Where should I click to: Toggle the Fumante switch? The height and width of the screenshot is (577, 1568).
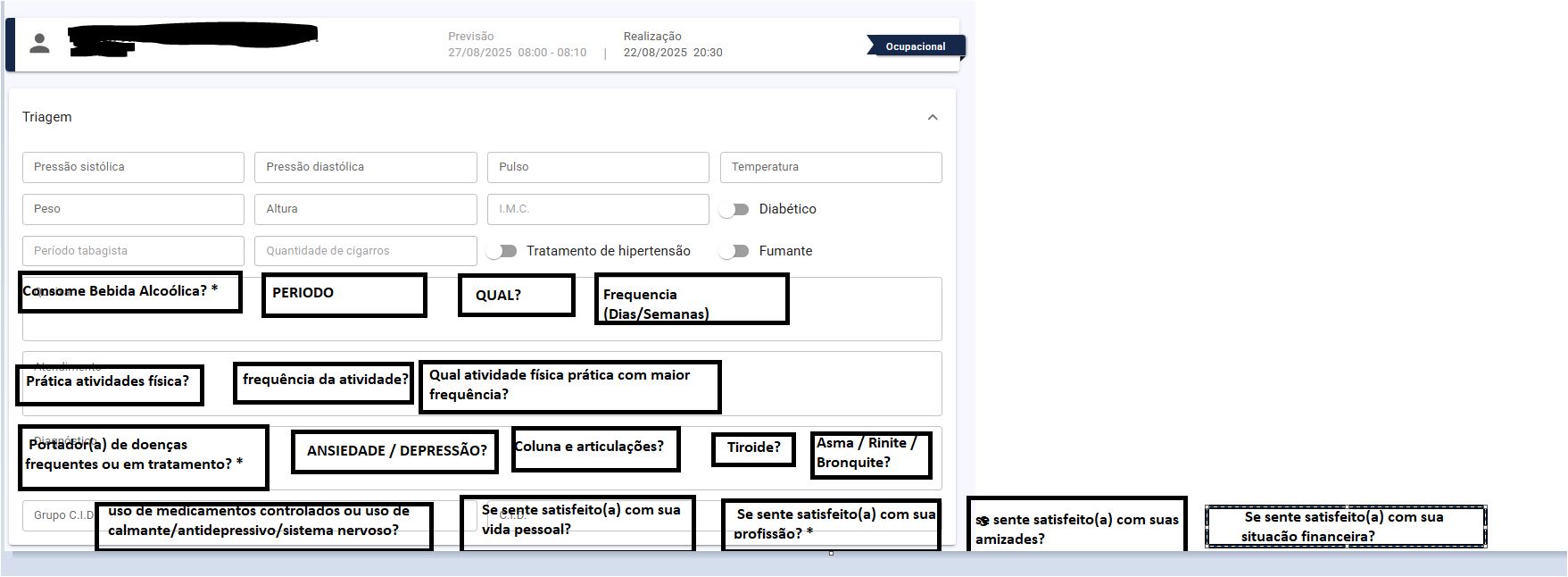(734, 251)
